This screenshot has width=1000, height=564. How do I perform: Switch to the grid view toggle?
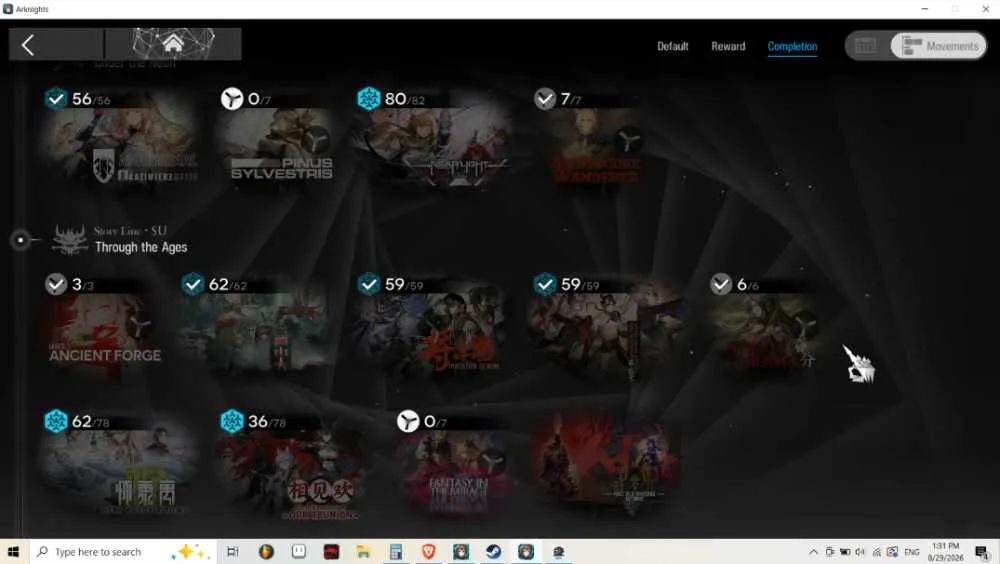click(865, 46)
